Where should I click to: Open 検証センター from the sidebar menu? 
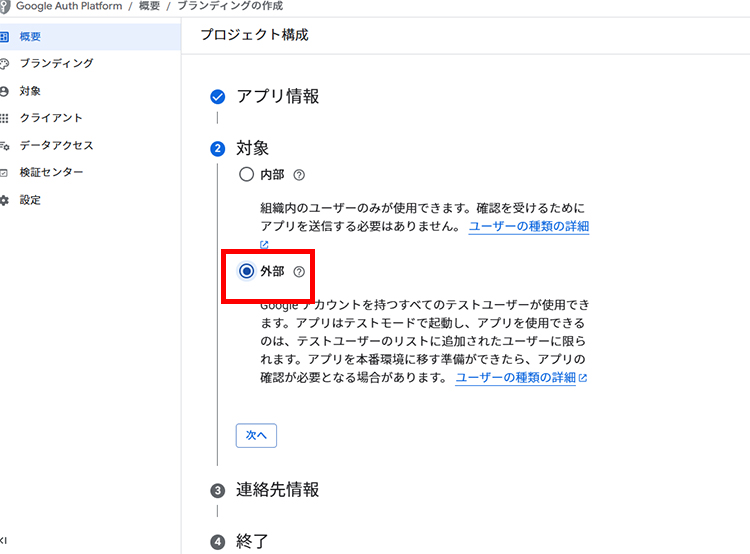coord(51,172)
